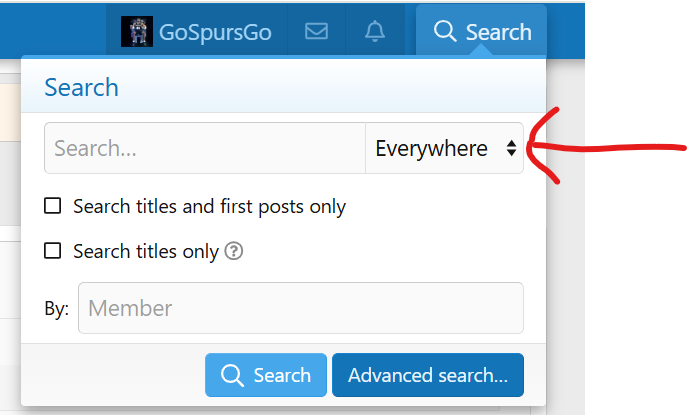Click the help icon beside Search titles only
The height and width of the screenshot is (415, 688).
click(234, 251)
